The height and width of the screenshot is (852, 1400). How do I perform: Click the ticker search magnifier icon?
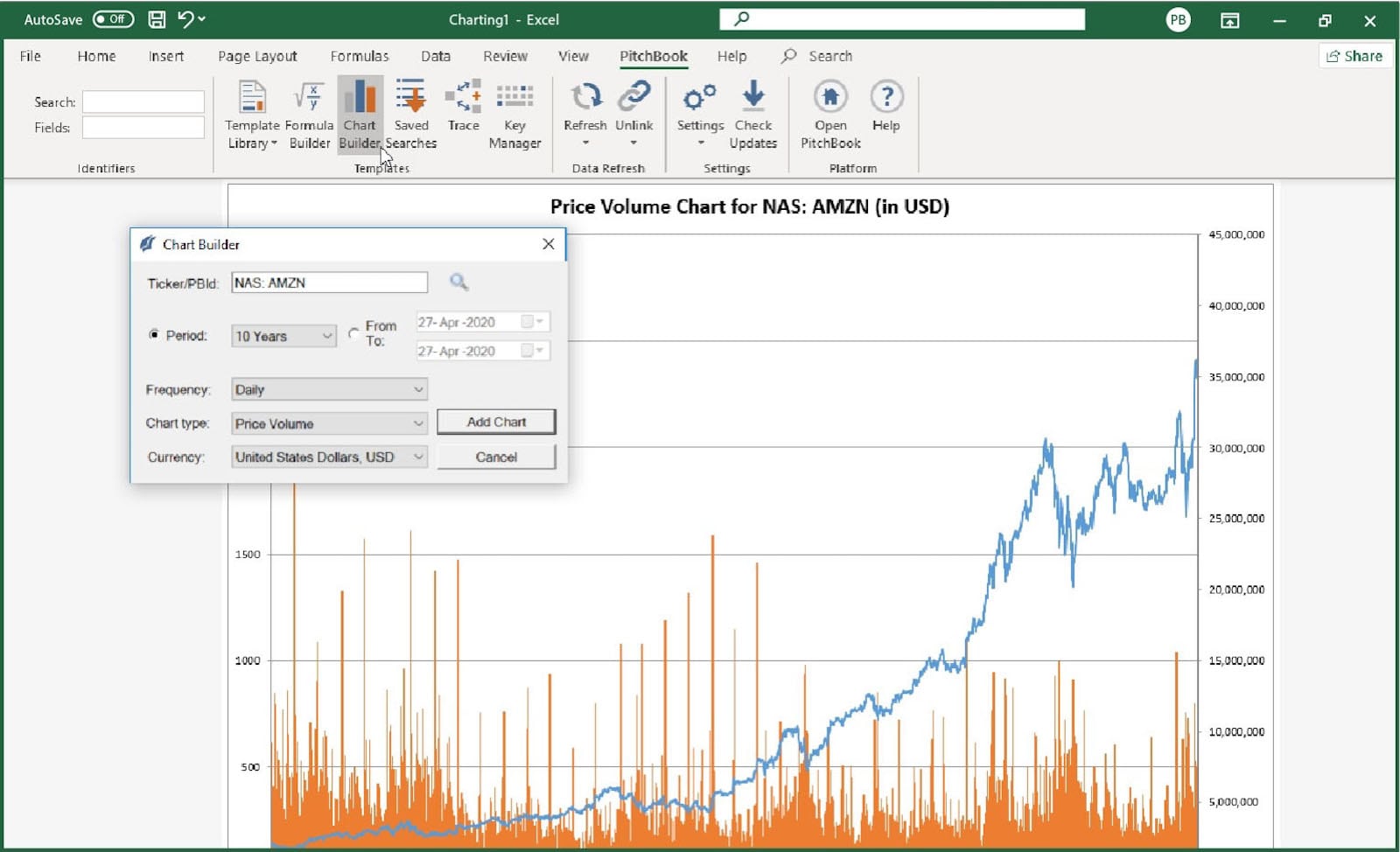click(458, 282)
